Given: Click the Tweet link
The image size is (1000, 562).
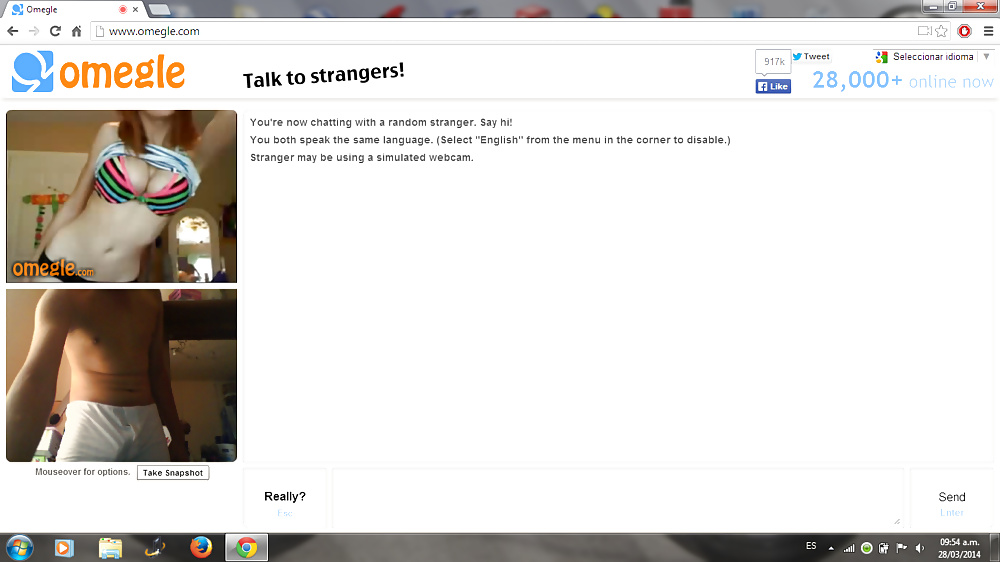Looking at the screenshot, I should pyautogui.click(x=811, y=57).
